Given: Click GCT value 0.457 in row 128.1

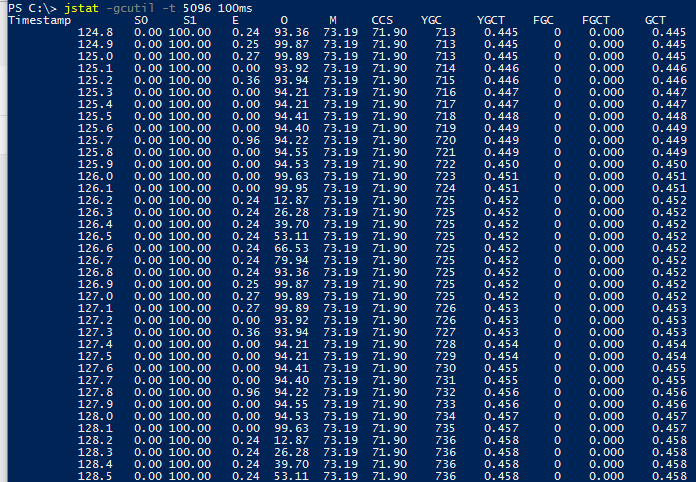Looking at the screenshot, I should pyautogui.click(x=669, y=428).
